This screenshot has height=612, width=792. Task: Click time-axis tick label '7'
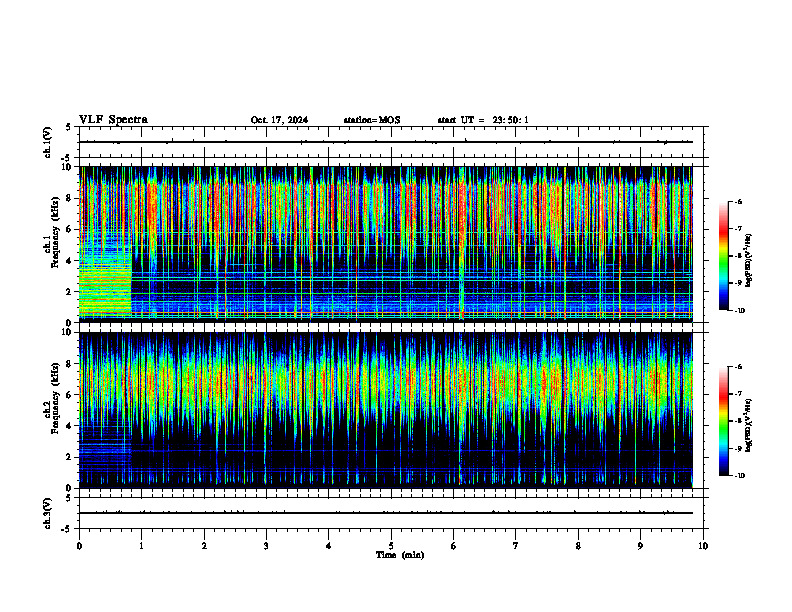pyautogui.click(x=516, y=546)
